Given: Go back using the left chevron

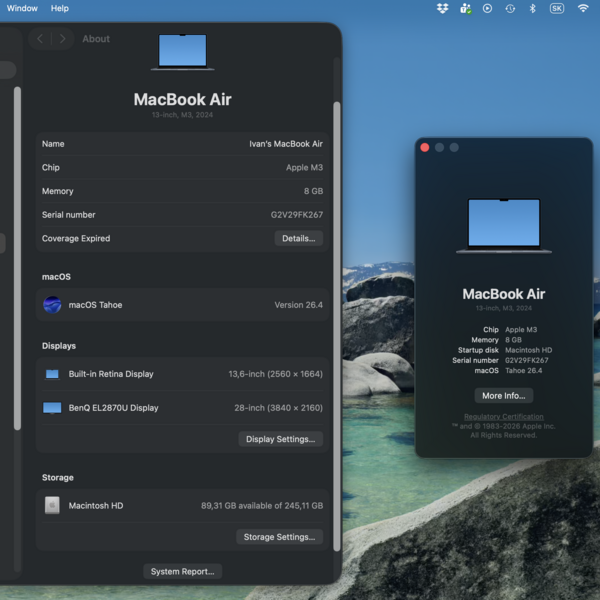Looking at the screenshot, I should point(40,39).
